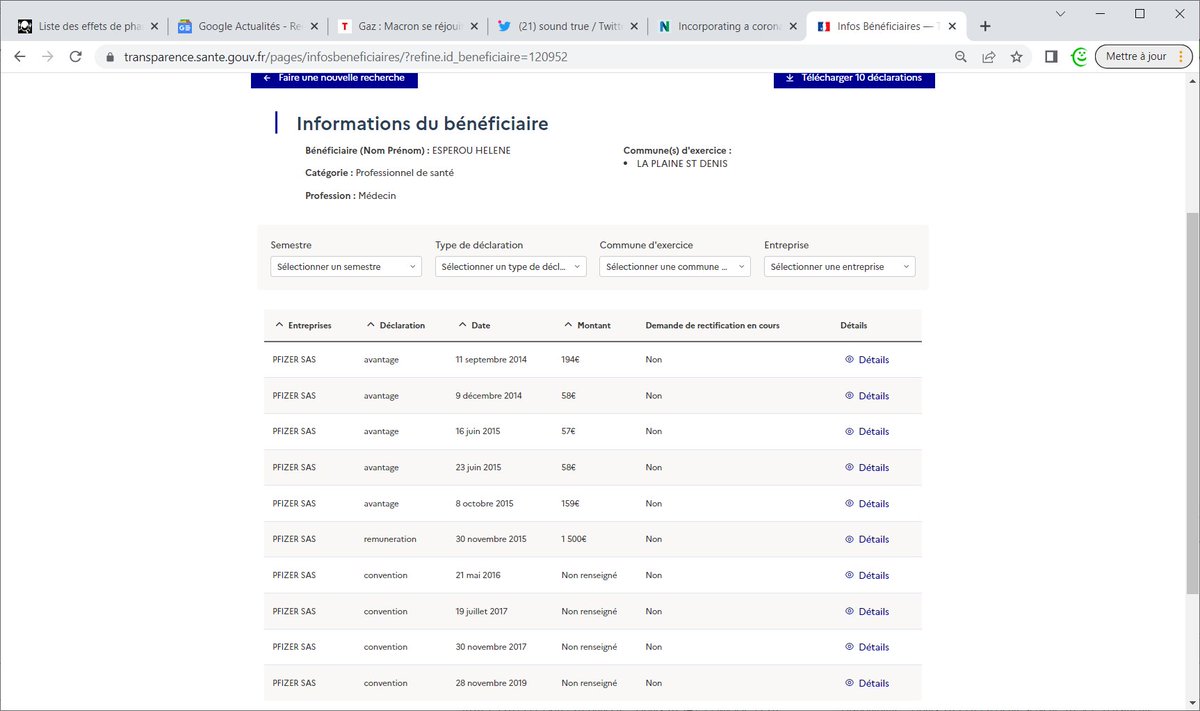Close the Liste des effets tab

154,26
